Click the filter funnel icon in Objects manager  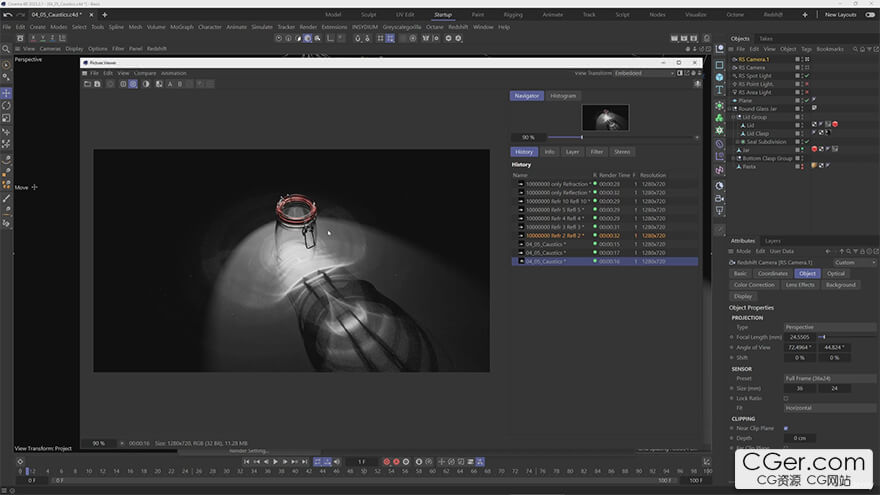[x=869, y=49]
